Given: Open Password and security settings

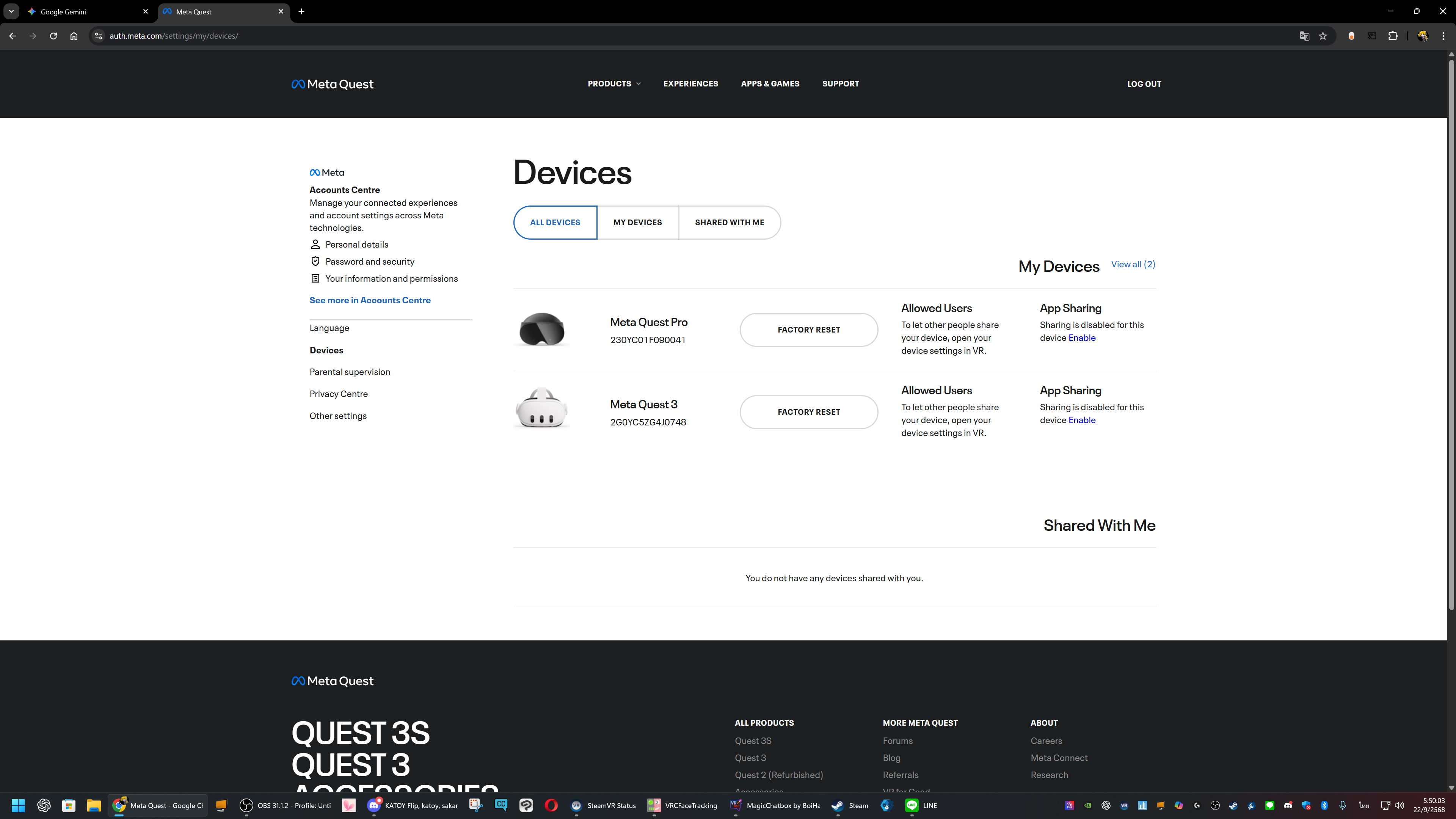Looking at the screenshot, I should click(370, 261).
